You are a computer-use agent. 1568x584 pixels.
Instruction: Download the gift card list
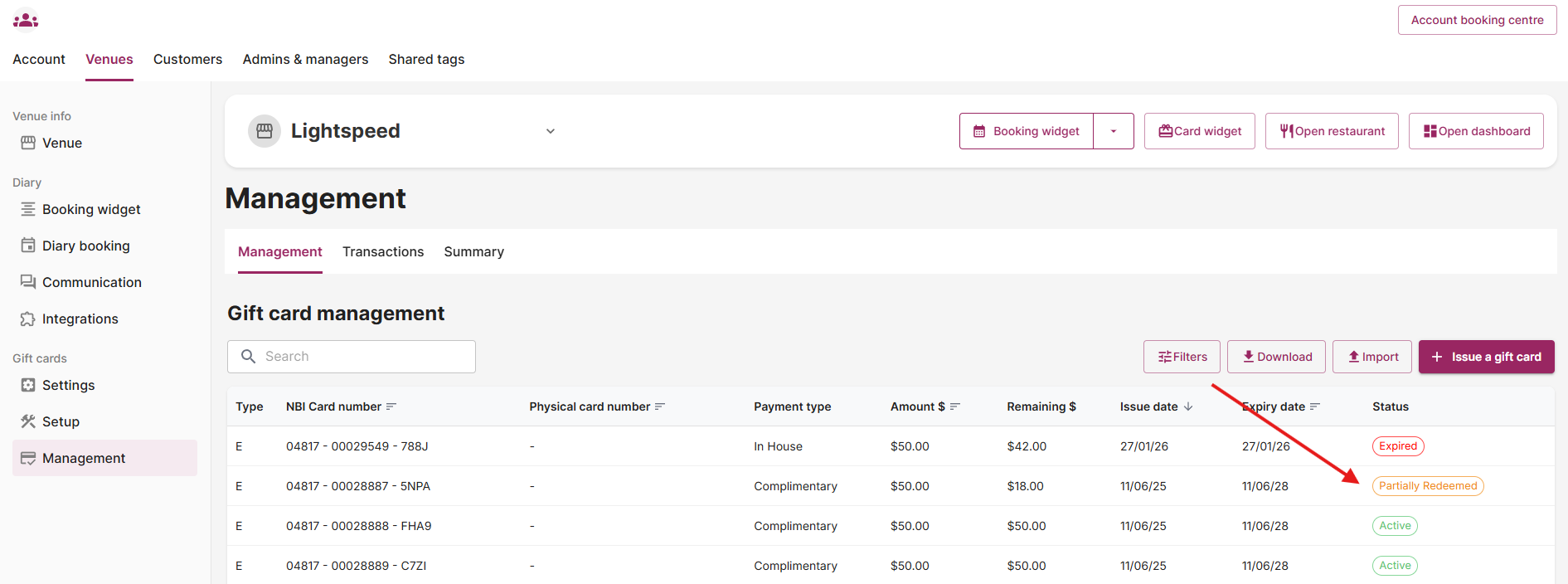click(1276, 357)
